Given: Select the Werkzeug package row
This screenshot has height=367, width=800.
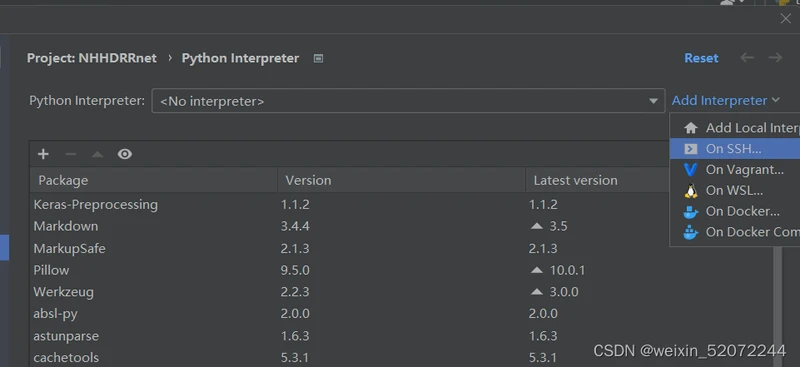Looking at the screenshot, I should pyautogui.click(x=401, y=292).
